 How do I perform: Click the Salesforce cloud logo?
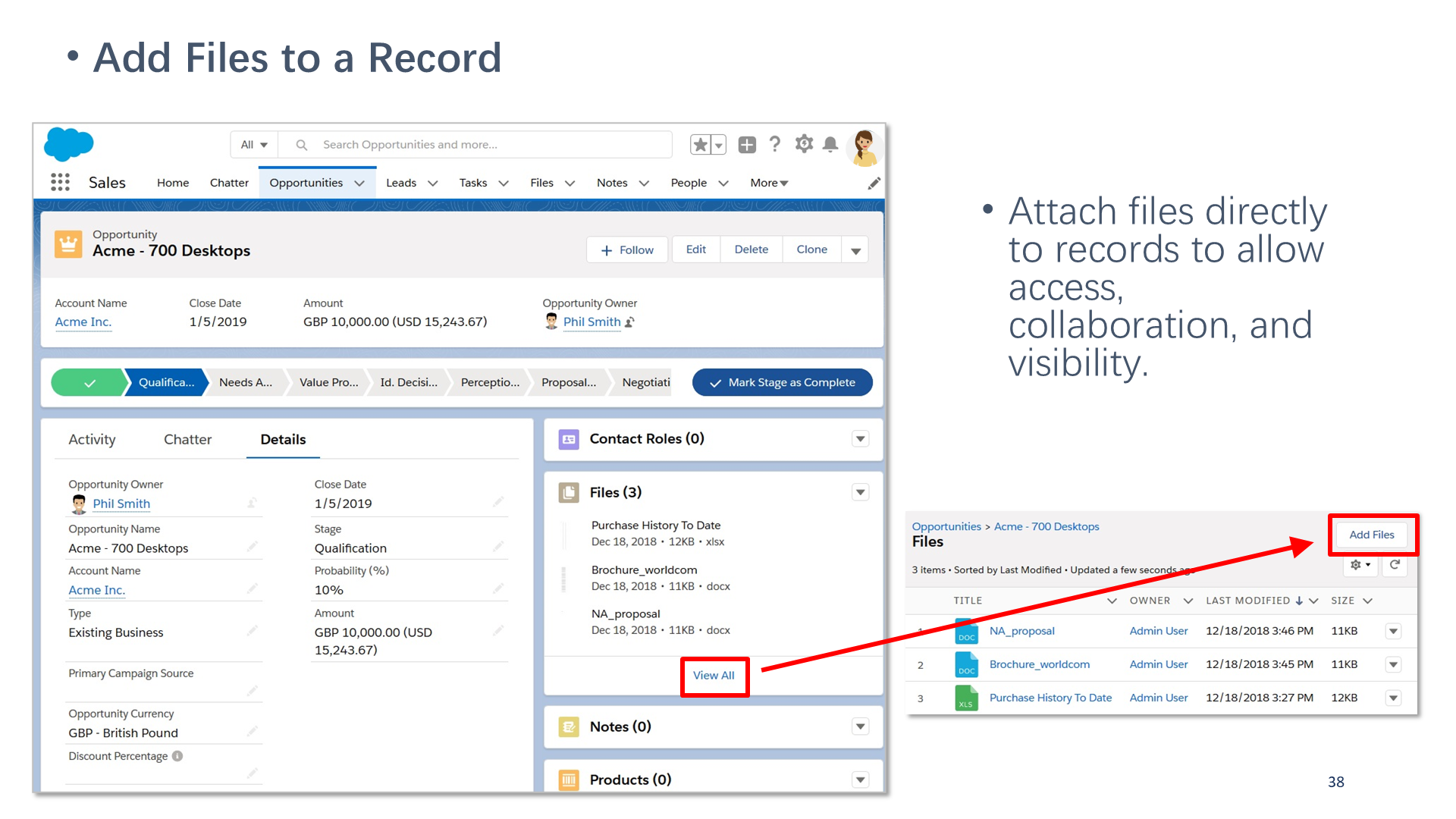68,144
